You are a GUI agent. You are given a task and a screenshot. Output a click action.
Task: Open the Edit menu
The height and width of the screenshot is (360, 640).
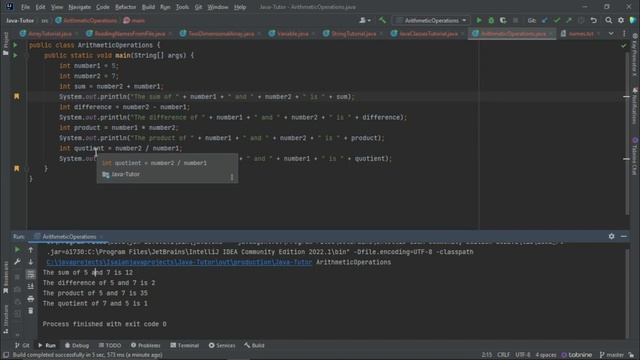pyautogui.click(x=40, y=7)
